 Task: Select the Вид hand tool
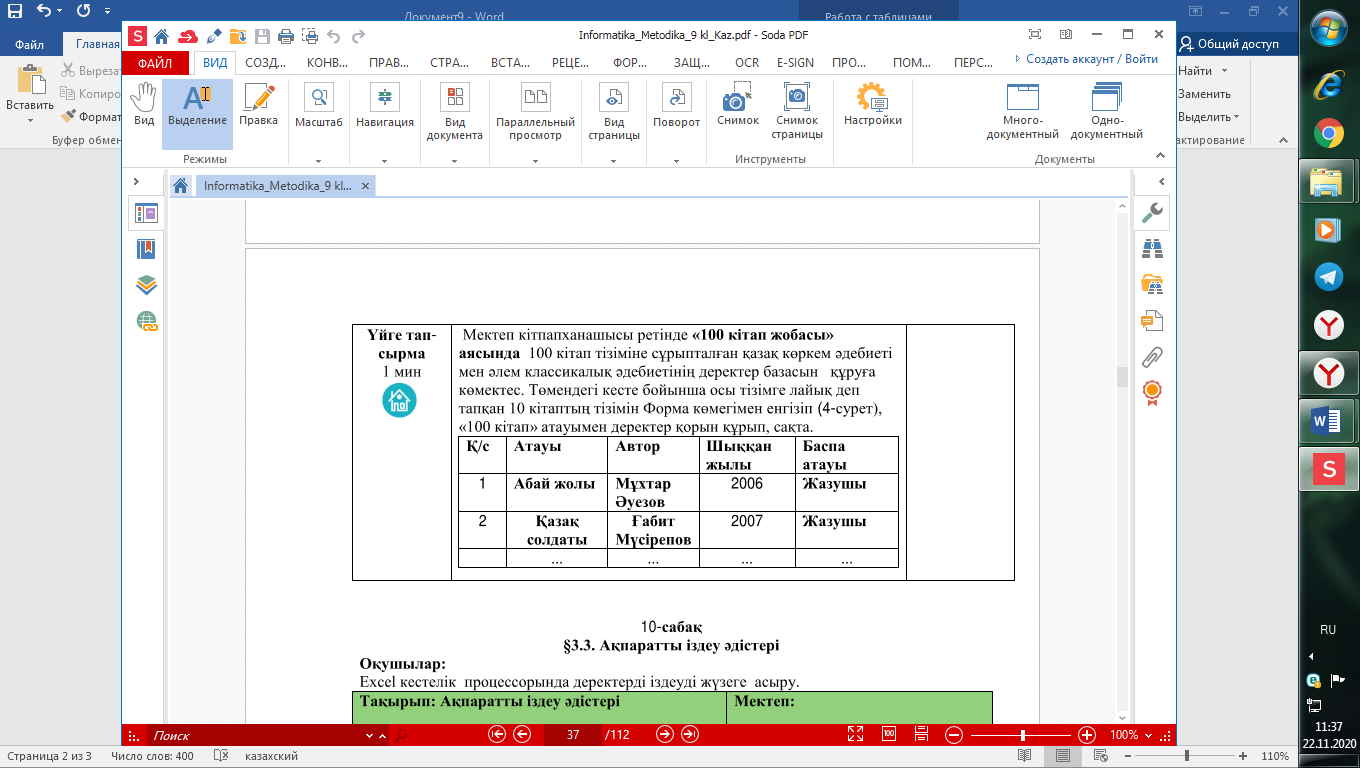click(x=144, y=104)
